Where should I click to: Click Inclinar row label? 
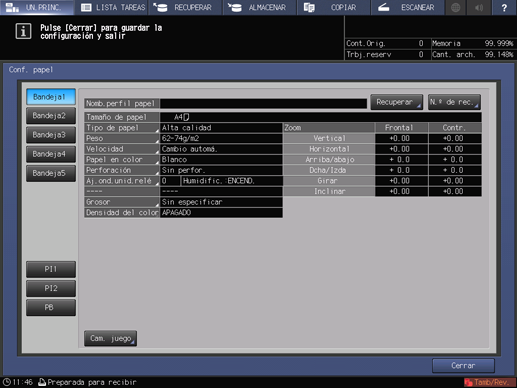click(x=329, y=192)
